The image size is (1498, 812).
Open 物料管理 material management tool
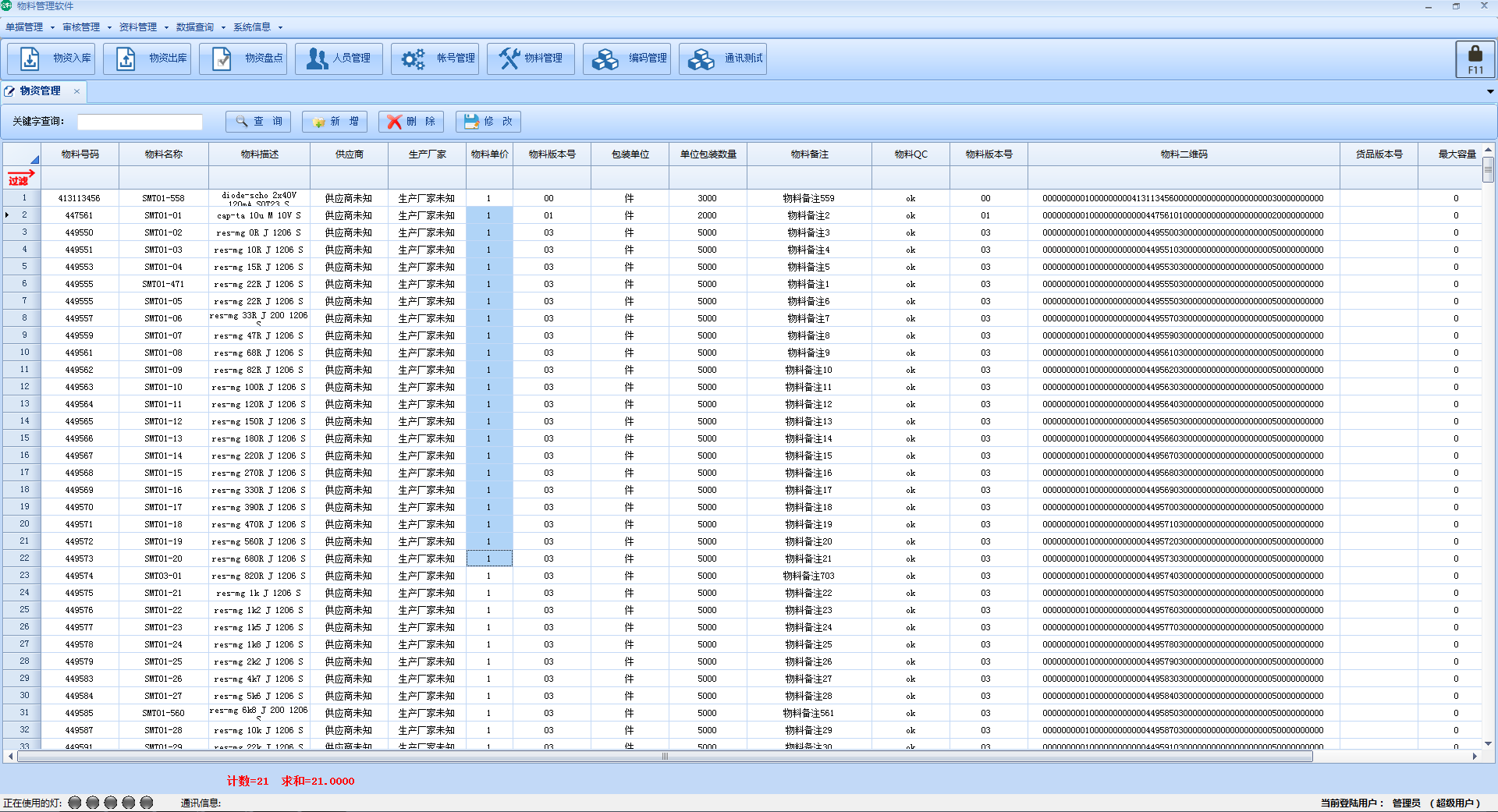tap(531, 59)
